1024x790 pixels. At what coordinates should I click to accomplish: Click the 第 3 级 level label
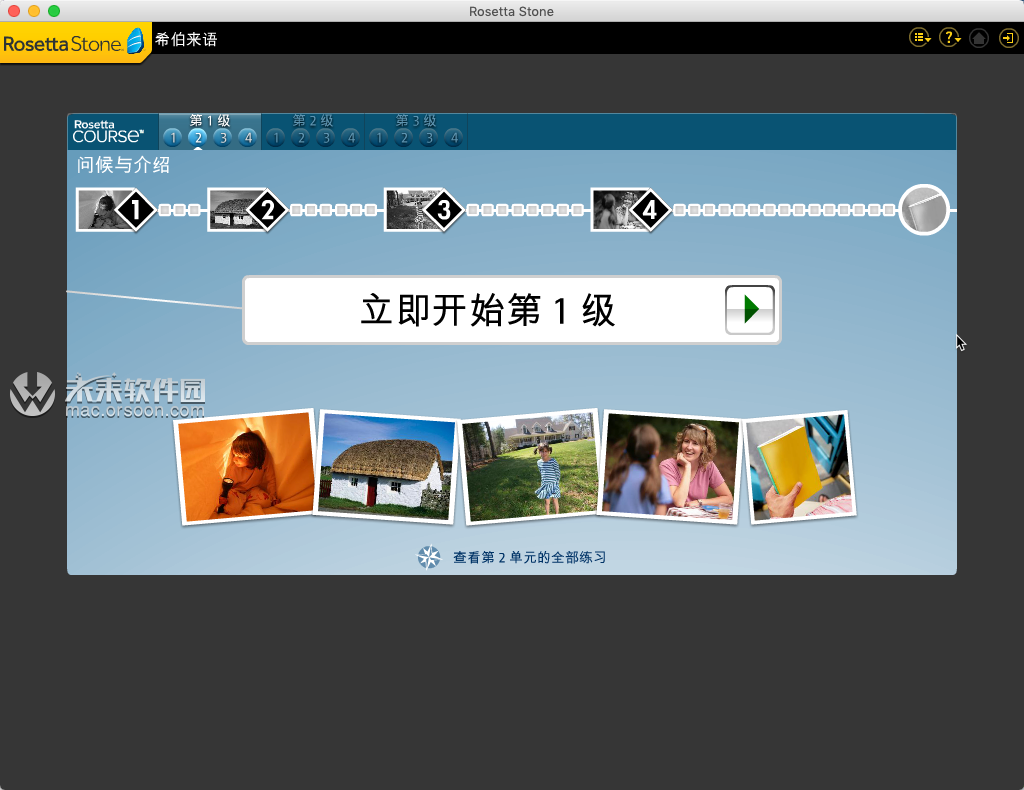(x=416, y=120)
